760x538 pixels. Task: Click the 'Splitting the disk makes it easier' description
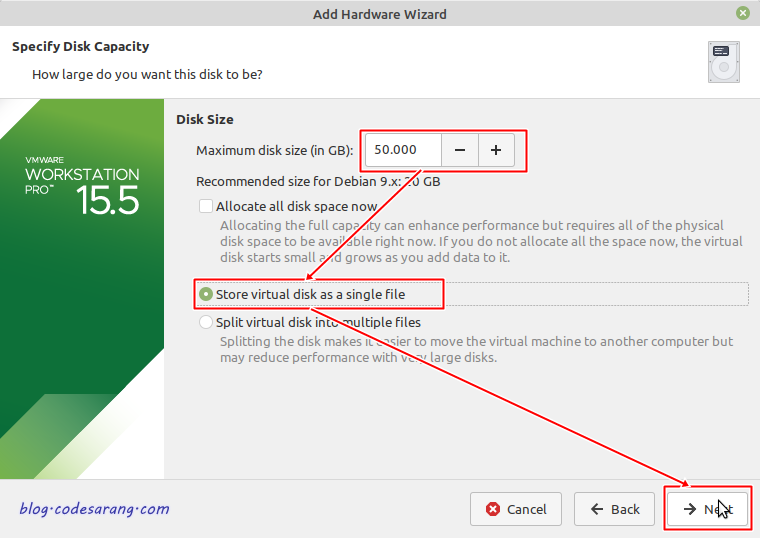(476, 349)
